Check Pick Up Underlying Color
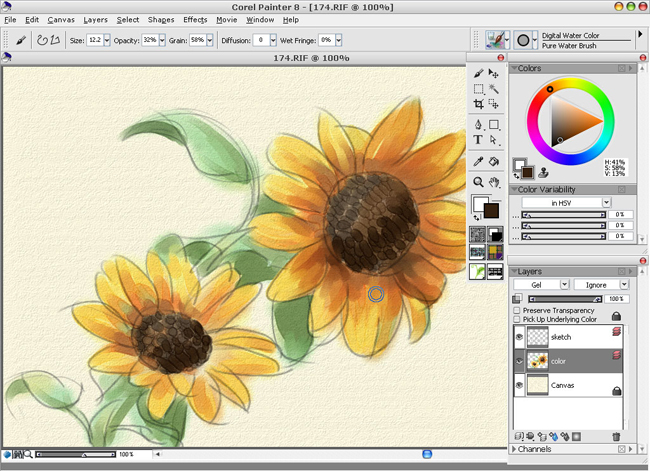This screenshot has width=650, height=471. (517, 320)
